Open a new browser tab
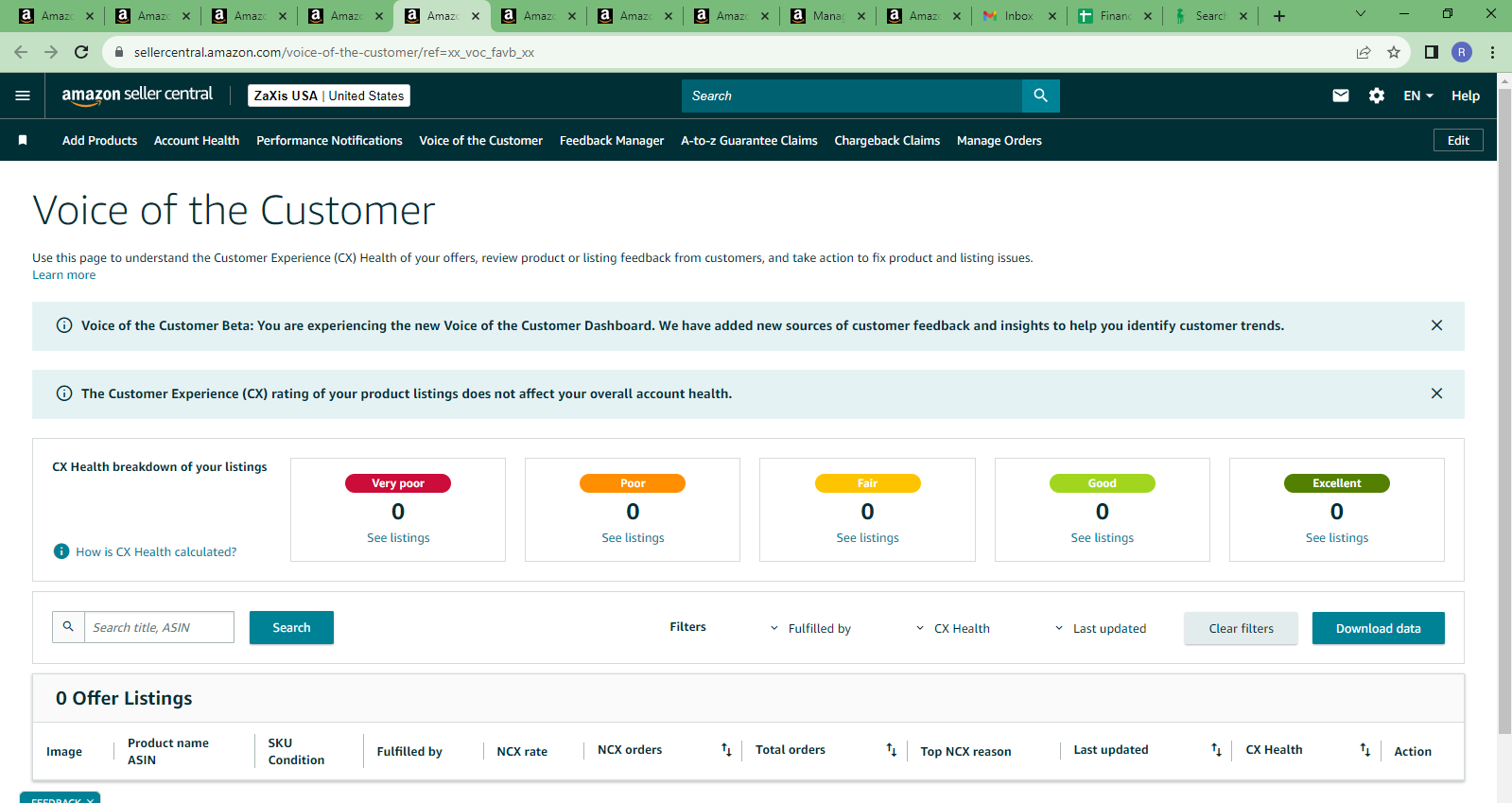Image resolution: width=1512 pixels, height=803 pixels. pos(1279,16)
